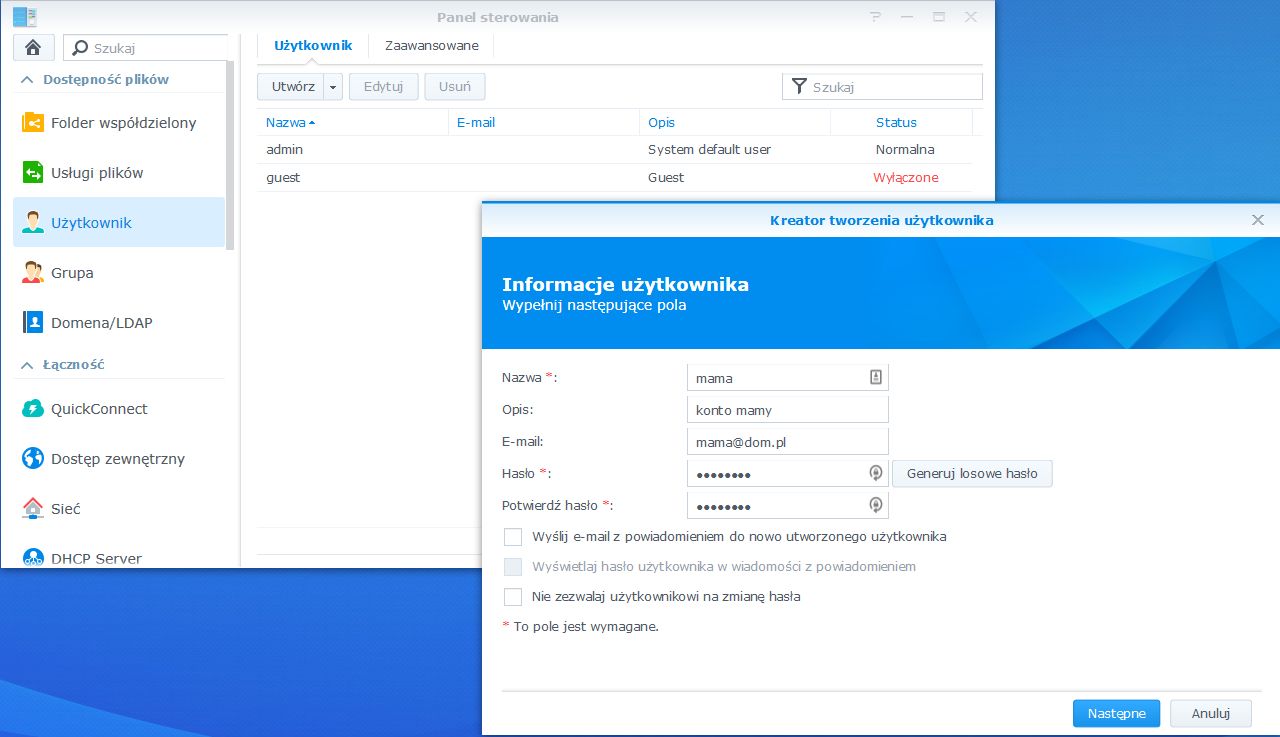Click the E-mail column header

click(544, 122)
